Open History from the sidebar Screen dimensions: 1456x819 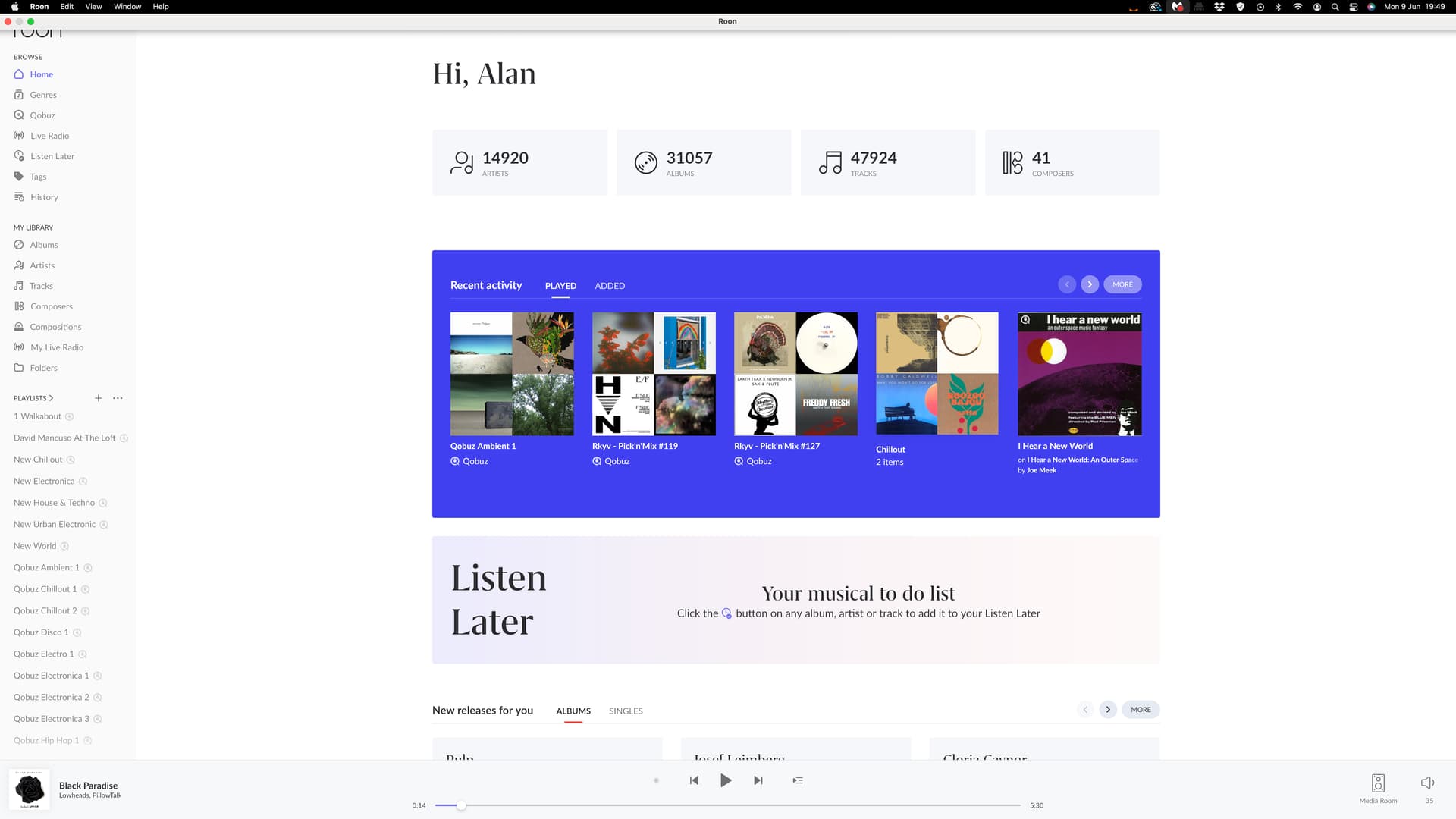coord(36,197)
